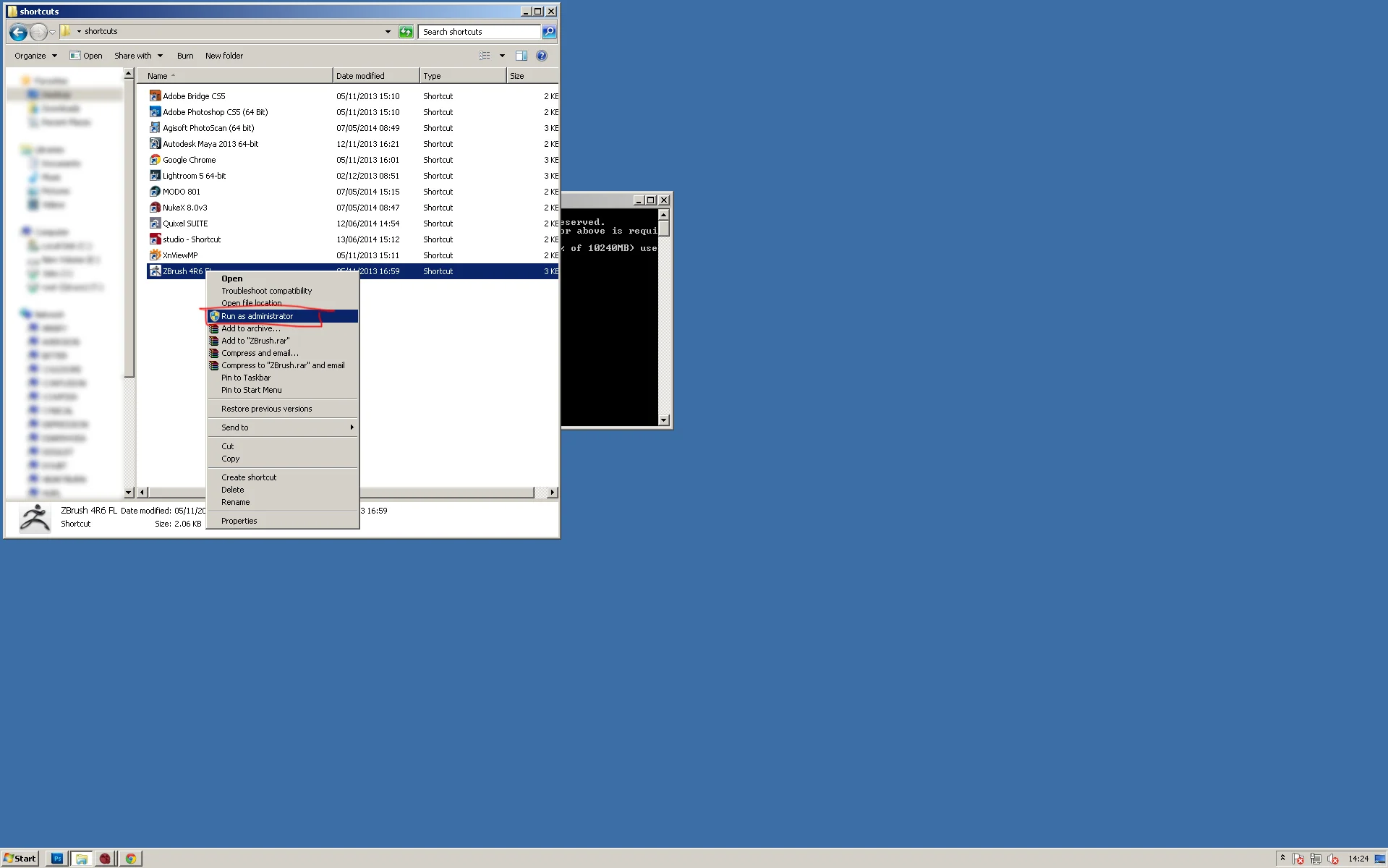1388x868 pixels.
Task: Click the studio - Shortcut icon
Action: point(155,239)
